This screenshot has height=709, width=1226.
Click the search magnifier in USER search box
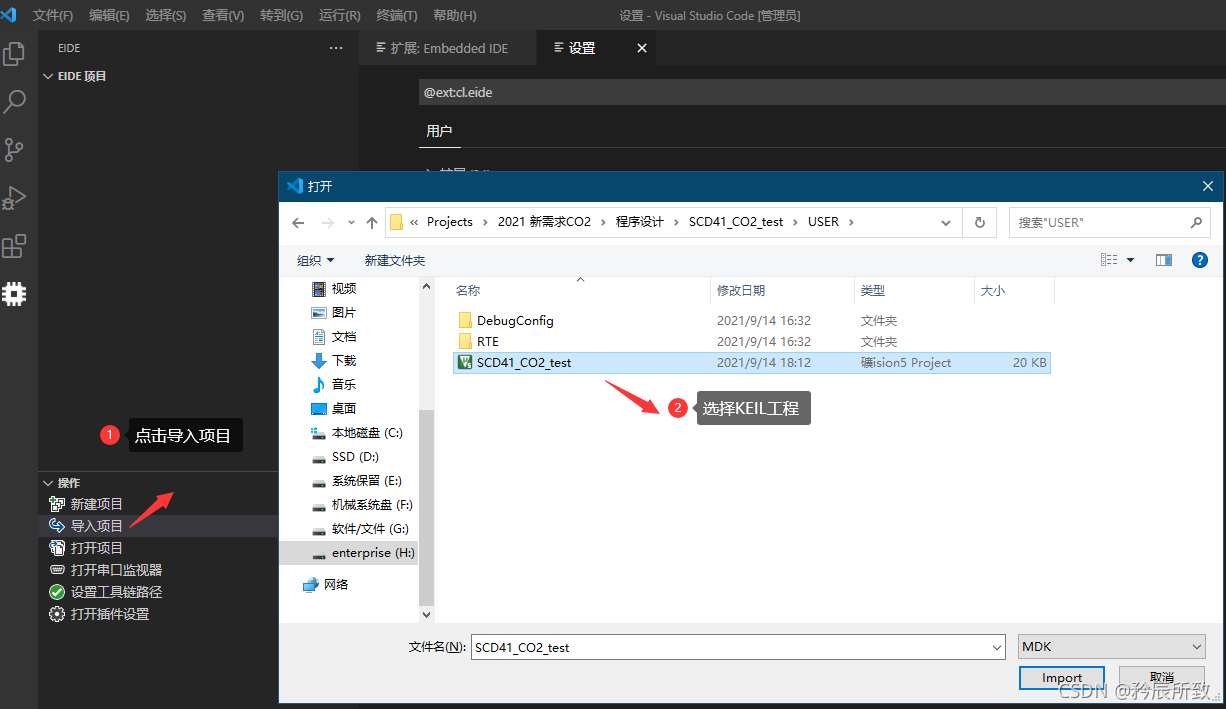(x=1196, y=222)
